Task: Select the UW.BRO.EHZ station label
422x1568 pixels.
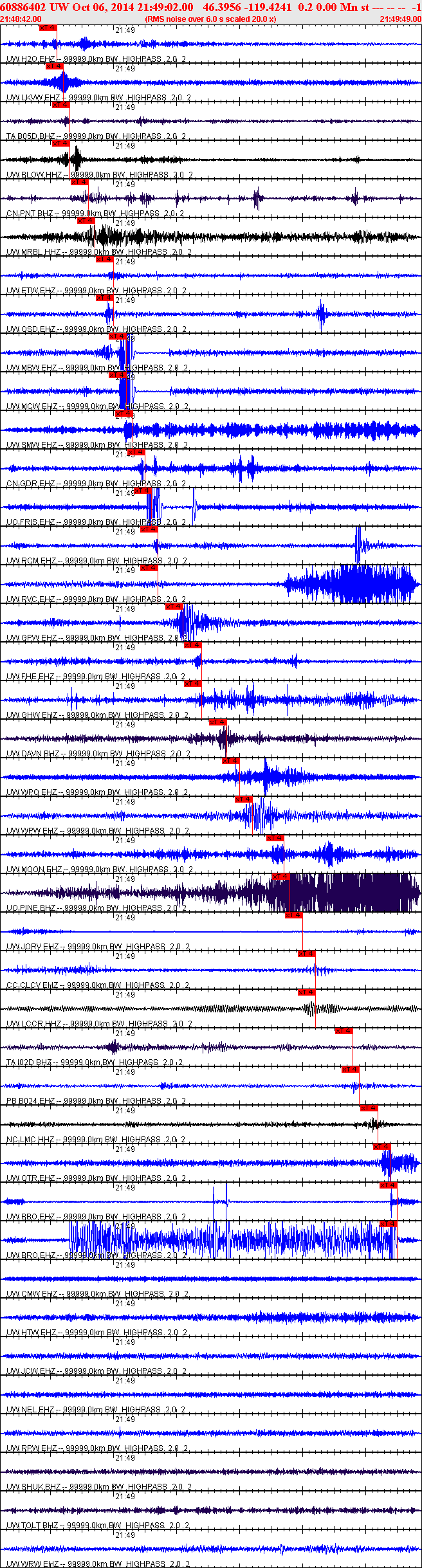Action: pos(96,1255)
